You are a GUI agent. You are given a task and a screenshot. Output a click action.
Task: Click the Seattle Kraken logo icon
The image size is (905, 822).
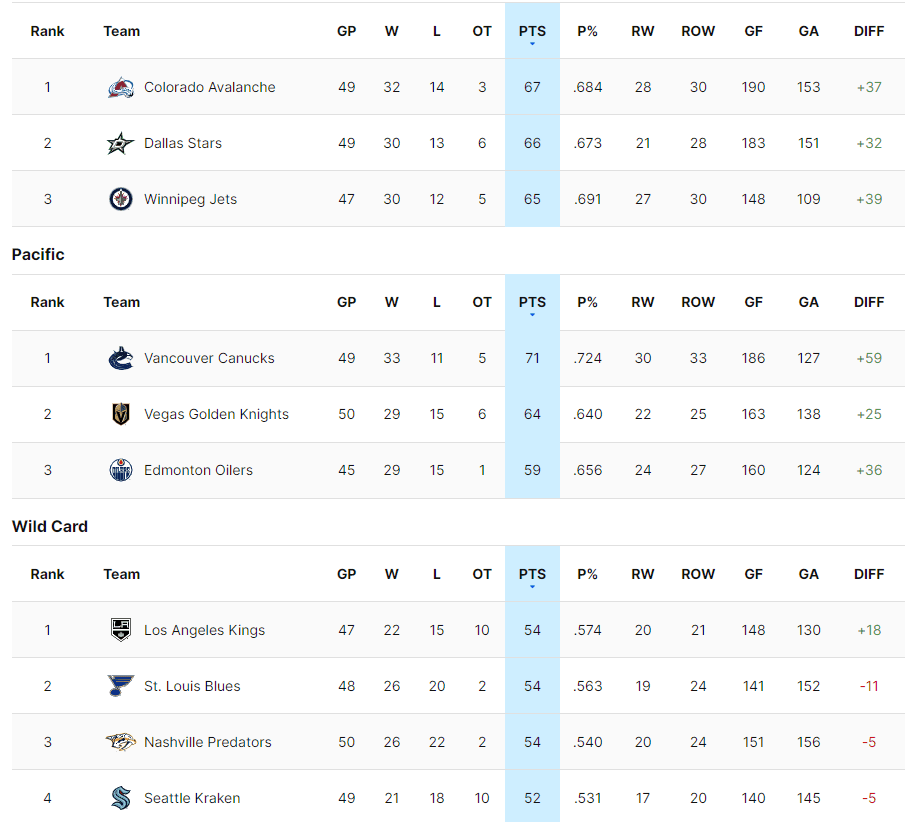tap(120, 798)
